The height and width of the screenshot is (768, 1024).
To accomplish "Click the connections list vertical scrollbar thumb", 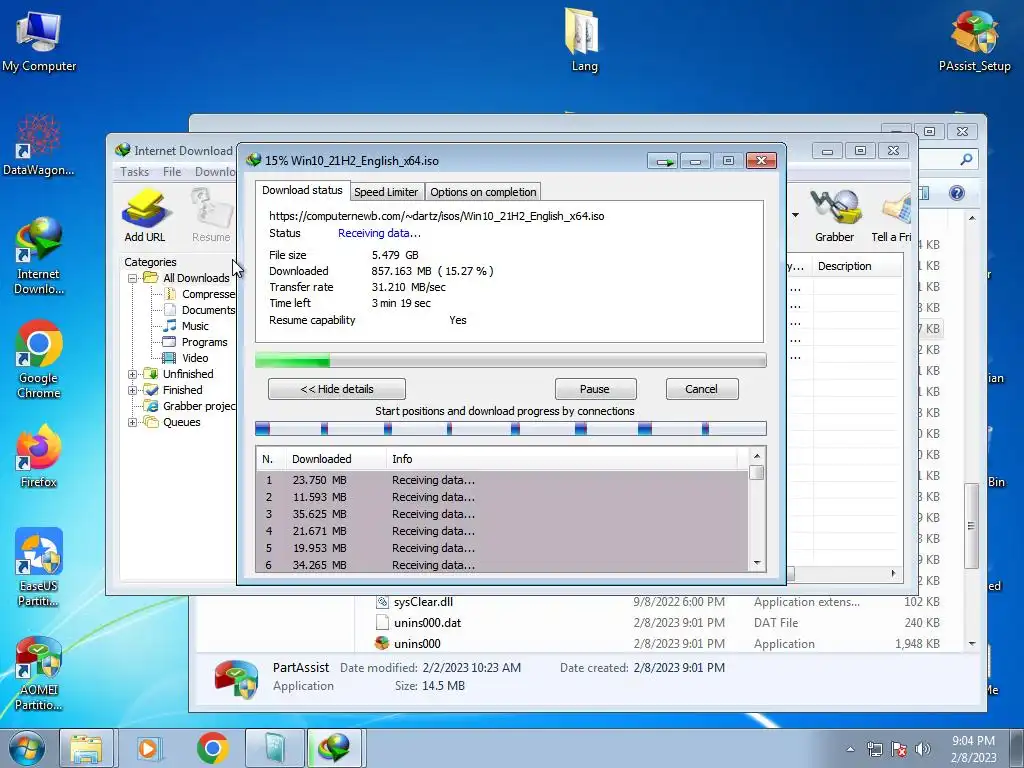I will pyautogui.click(x=757, y=473).
